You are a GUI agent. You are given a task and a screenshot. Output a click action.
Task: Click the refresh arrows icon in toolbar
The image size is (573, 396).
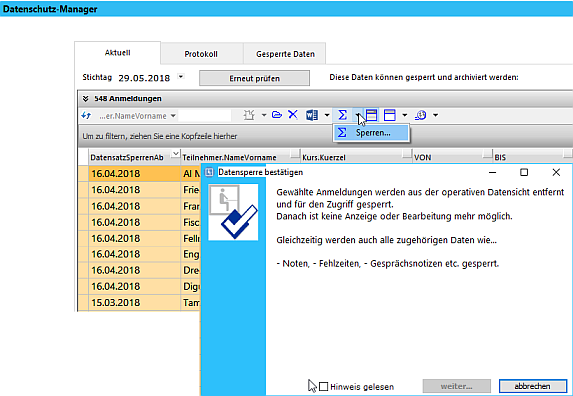(x=86, y=115)
